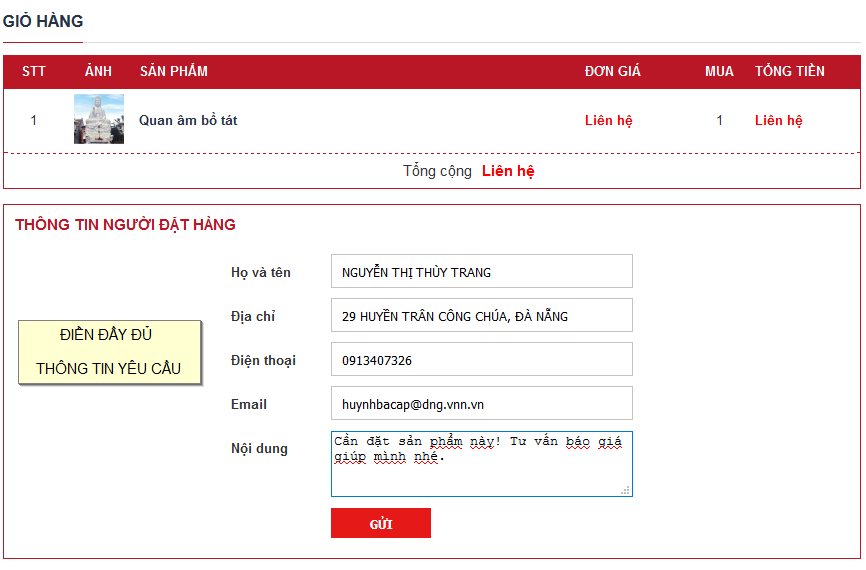Click the THÔNG TIN NGƯỜI ĐẶT HÀNG heading

pos(125,225)
